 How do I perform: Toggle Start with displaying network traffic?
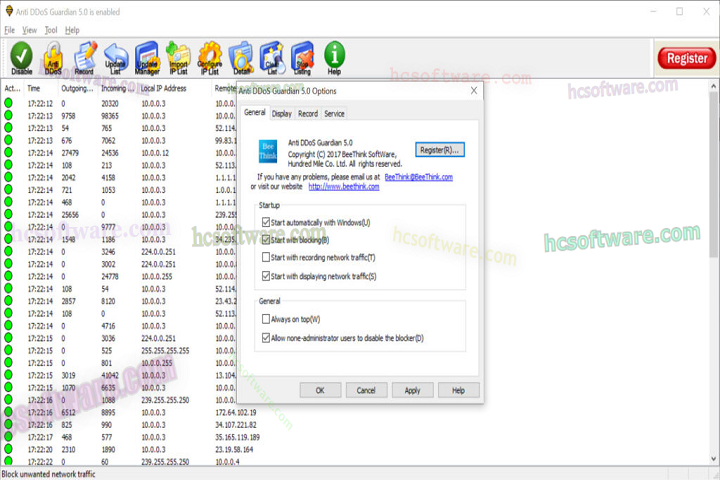pyautogui.click(x=265, y=276)
